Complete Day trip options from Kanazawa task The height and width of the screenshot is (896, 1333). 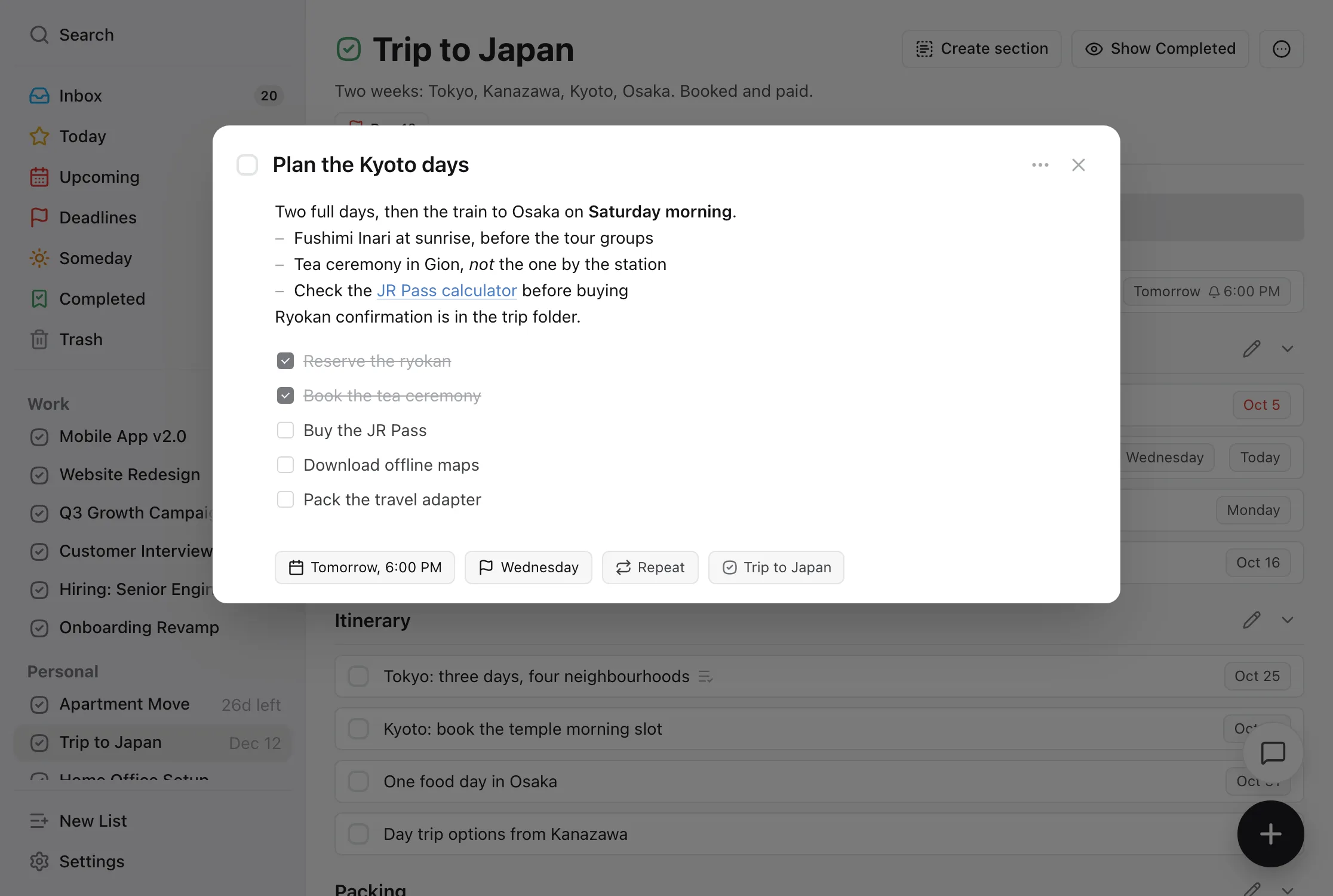coord(358,834)
